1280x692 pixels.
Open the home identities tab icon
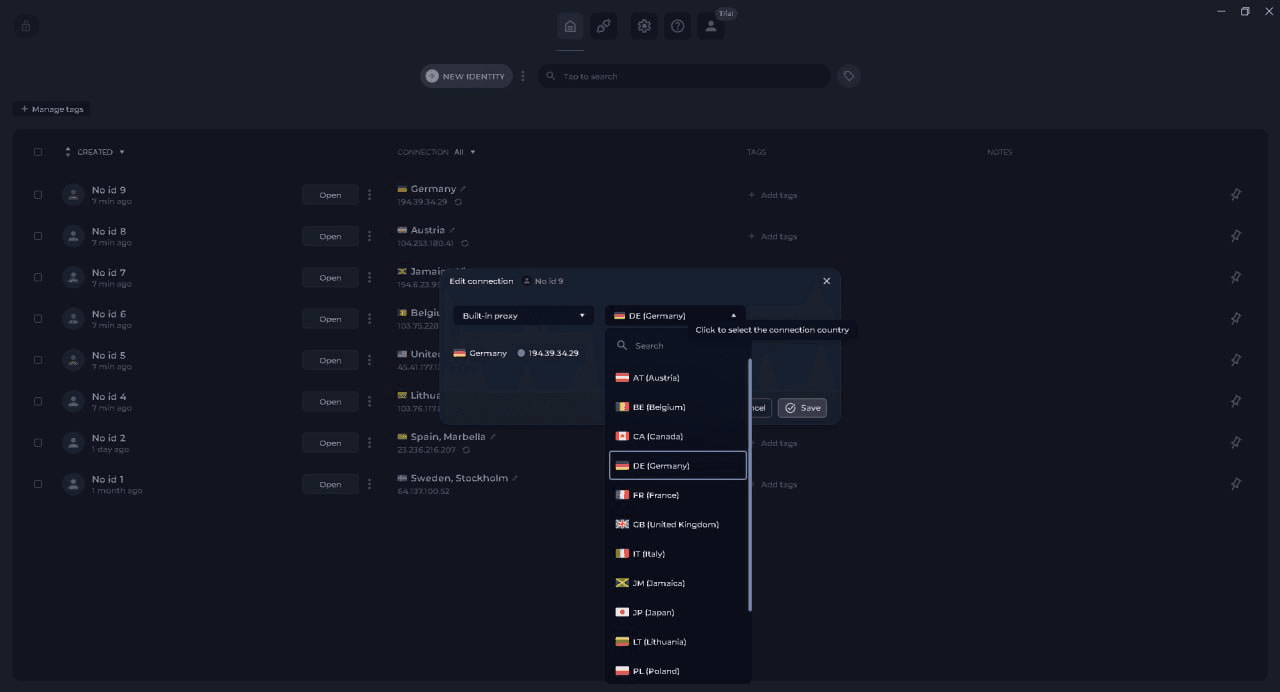pyautogui.click(x=570, y=26)
